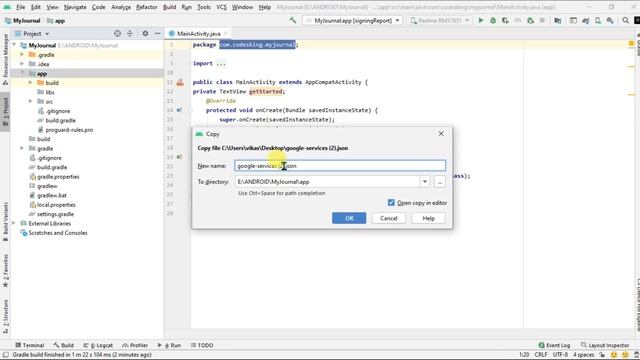Collapse all with the Project panel icon
Viewport: 640px width, 360px height.
click(x=130, y=33)
